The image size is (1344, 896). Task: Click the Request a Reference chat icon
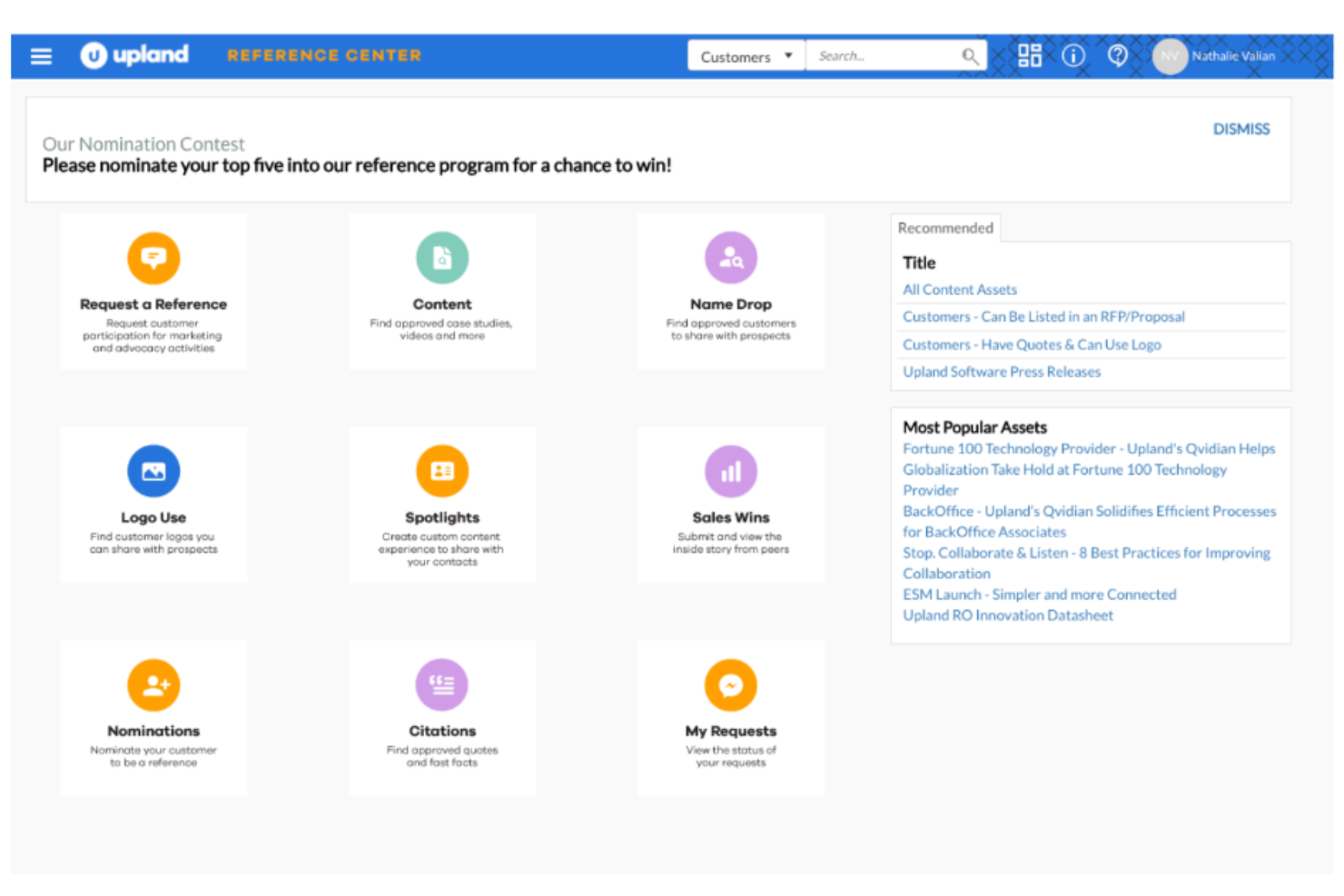coord(153,258)
